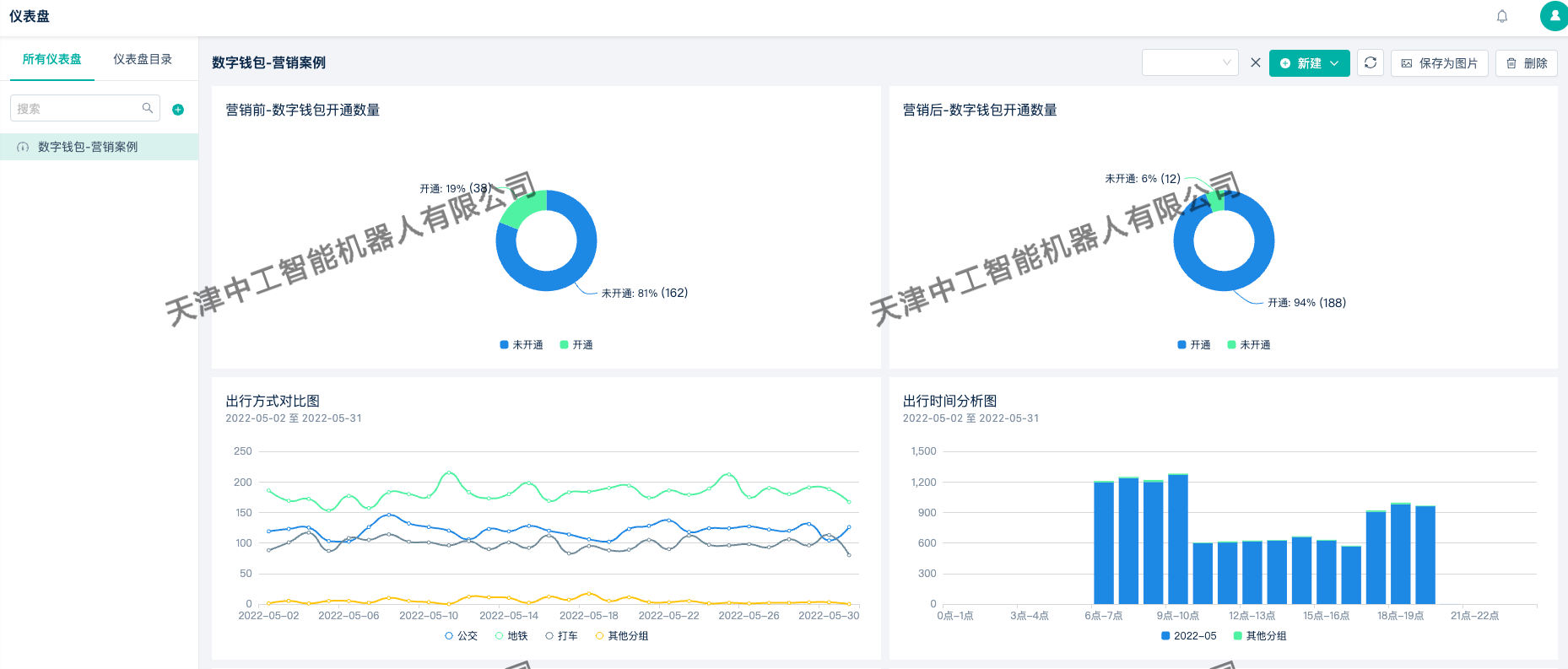1568x669 pixels.
Task: Open the notification bell
Action: click(x=1502, y=16)
